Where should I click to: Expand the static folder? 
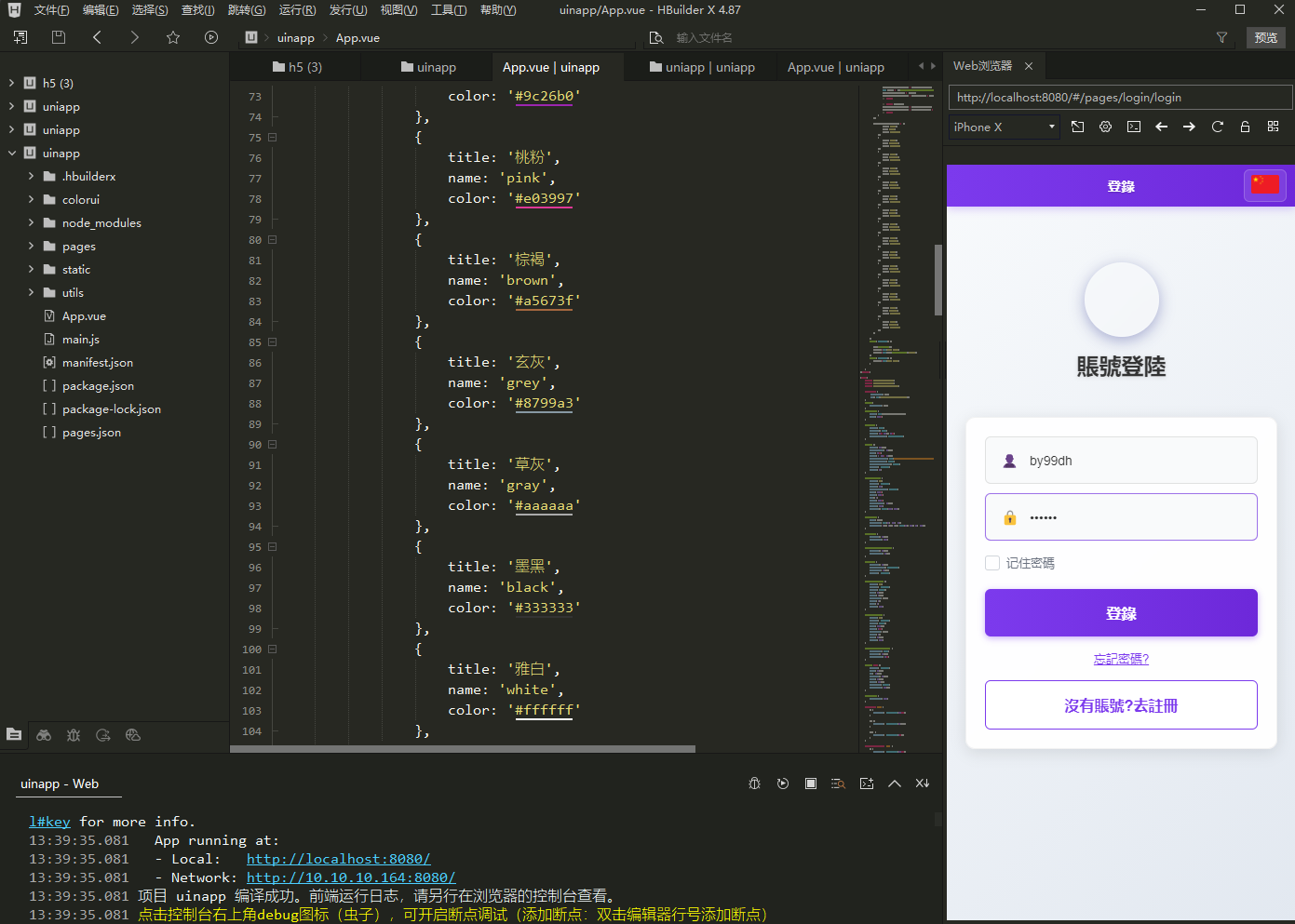click(x=31, y=269)
